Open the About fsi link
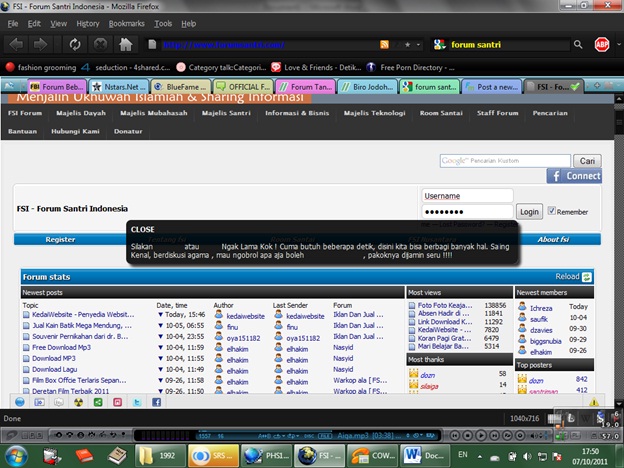 (x=553, y=239)
